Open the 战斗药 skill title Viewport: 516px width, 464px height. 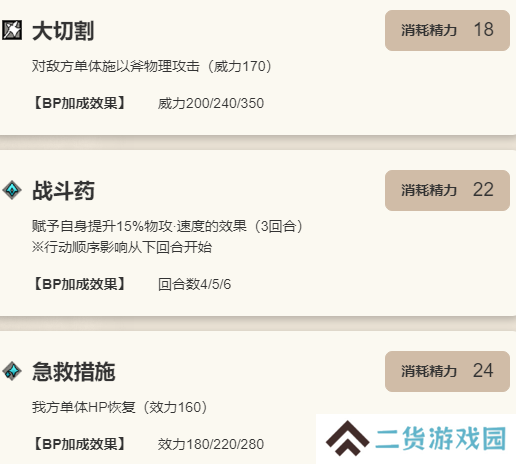(x=63, y=191)
